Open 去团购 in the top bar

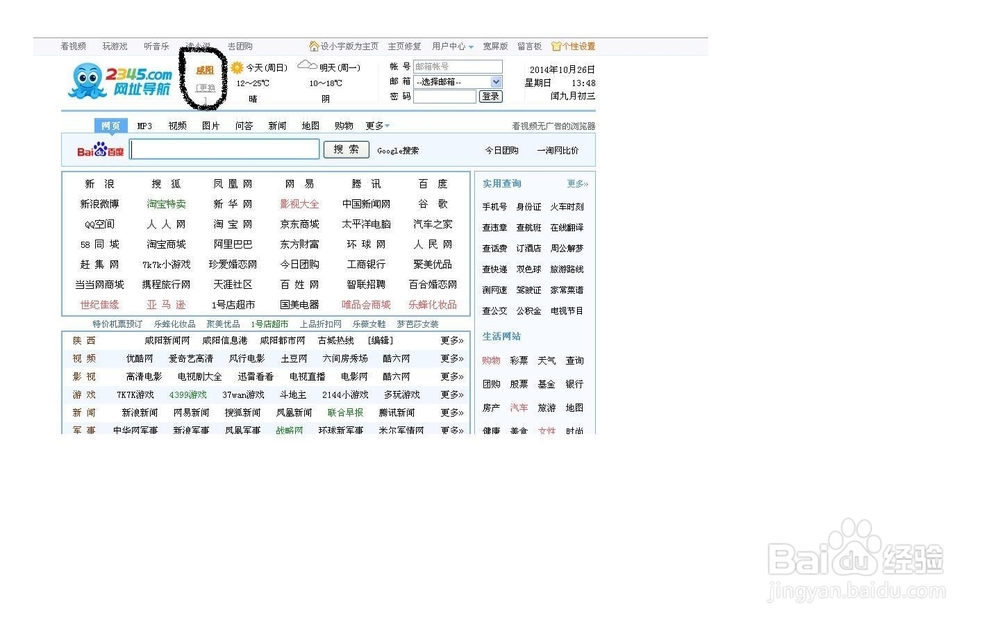tap(240, 46)
